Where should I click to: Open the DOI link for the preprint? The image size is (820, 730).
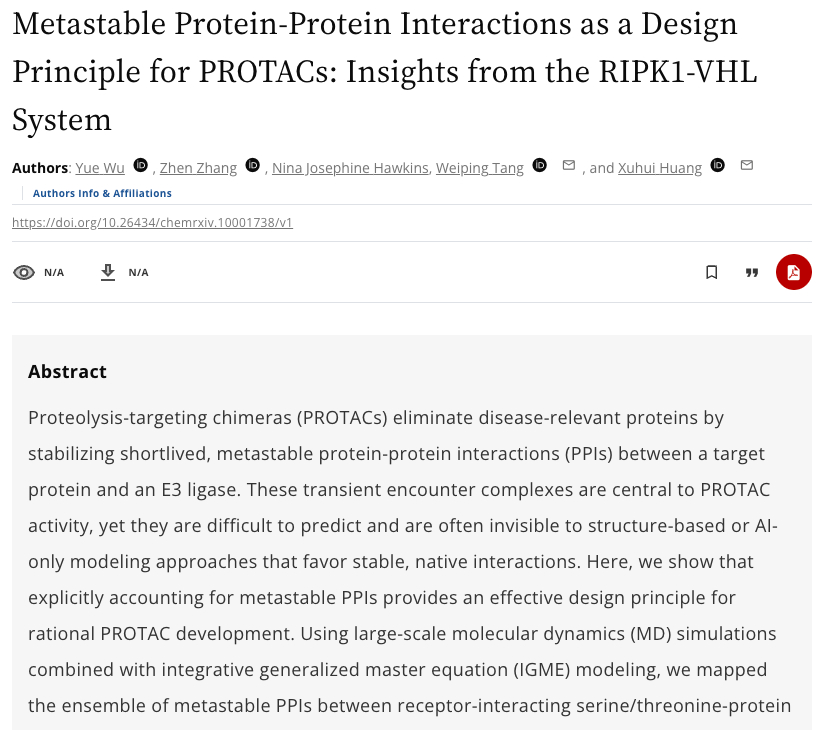pyautogui.click(x=152, y=223)
